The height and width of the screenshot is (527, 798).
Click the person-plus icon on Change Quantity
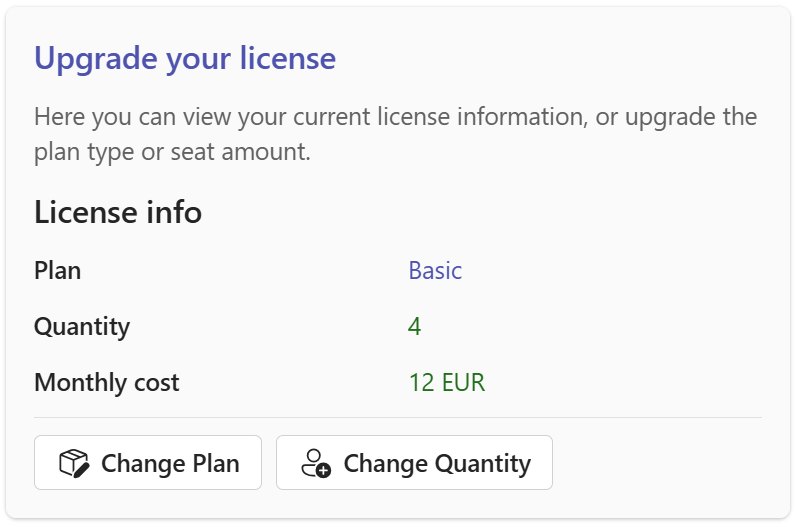tap(315, 463)
